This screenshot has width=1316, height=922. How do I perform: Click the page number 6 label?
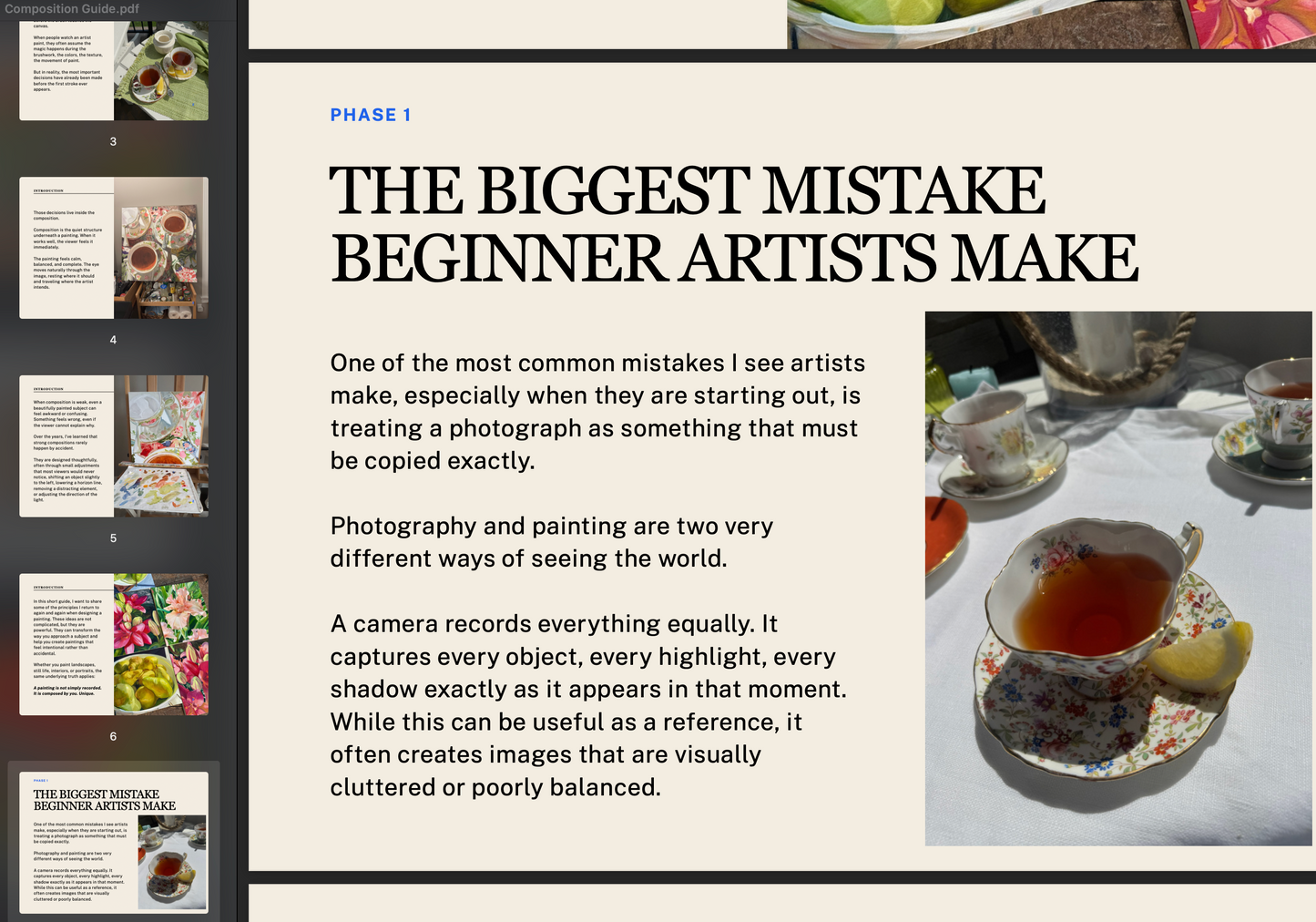tap(113, 736)
